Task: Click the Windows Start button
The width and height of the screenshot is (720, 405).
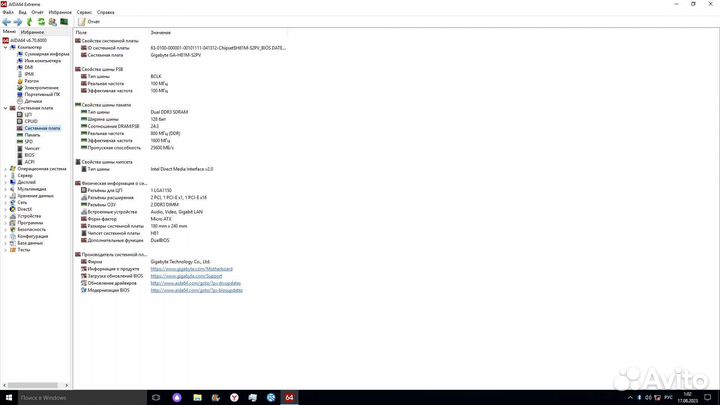Action: coord(7,397)
